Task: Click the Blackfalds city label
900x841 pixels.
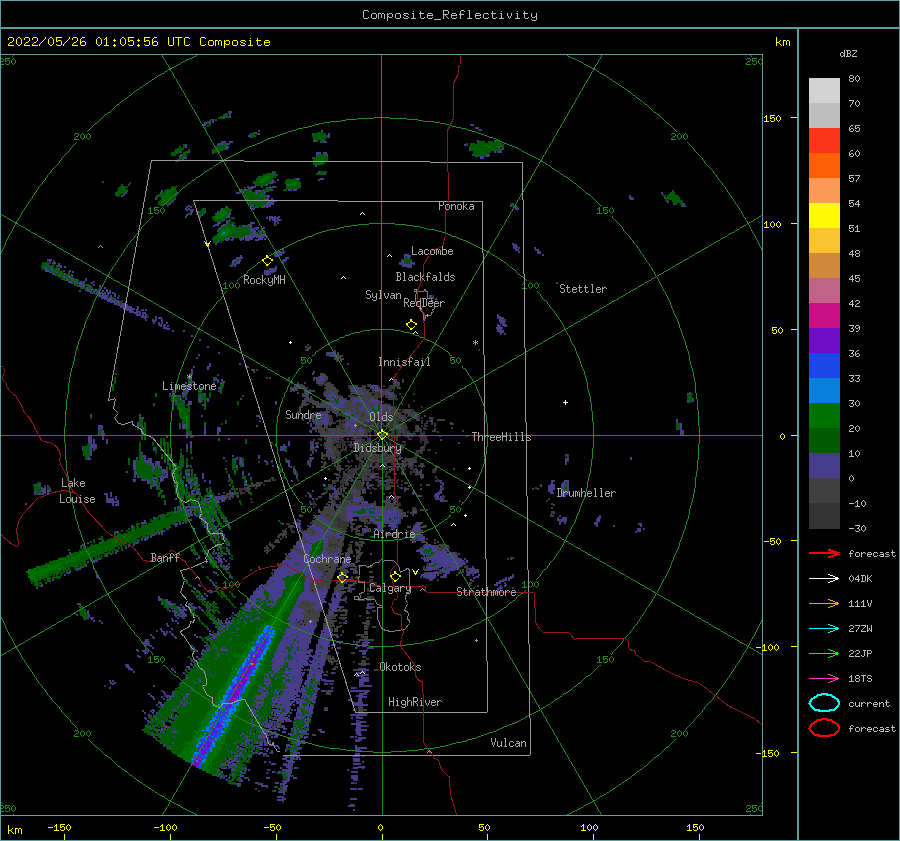Action: pyautogui.click(x=425, y=277)
